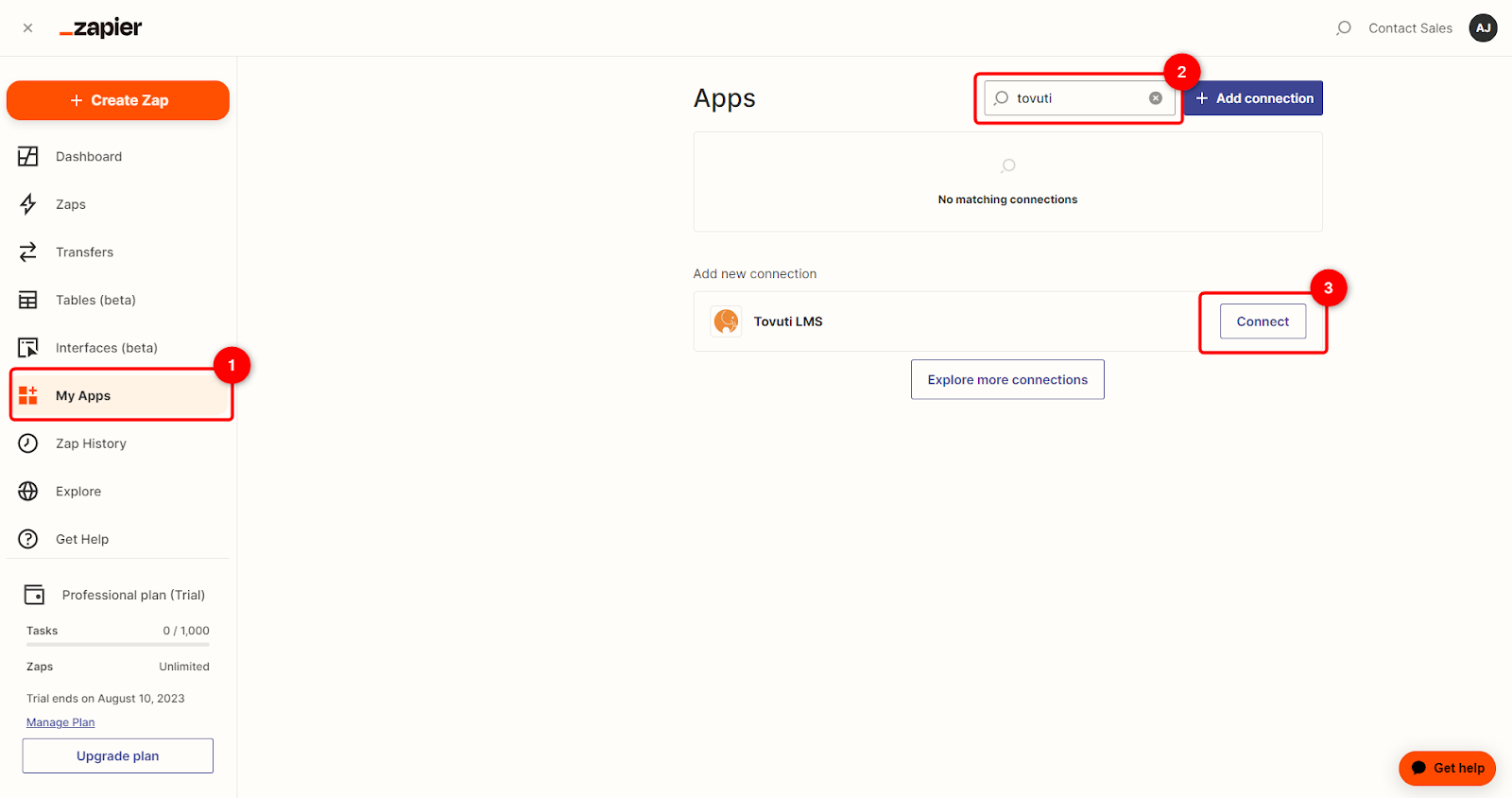The height and width of the screenshot is (798, 1512).
Task: Click the Add connection button
Action: pos(1254,98)
